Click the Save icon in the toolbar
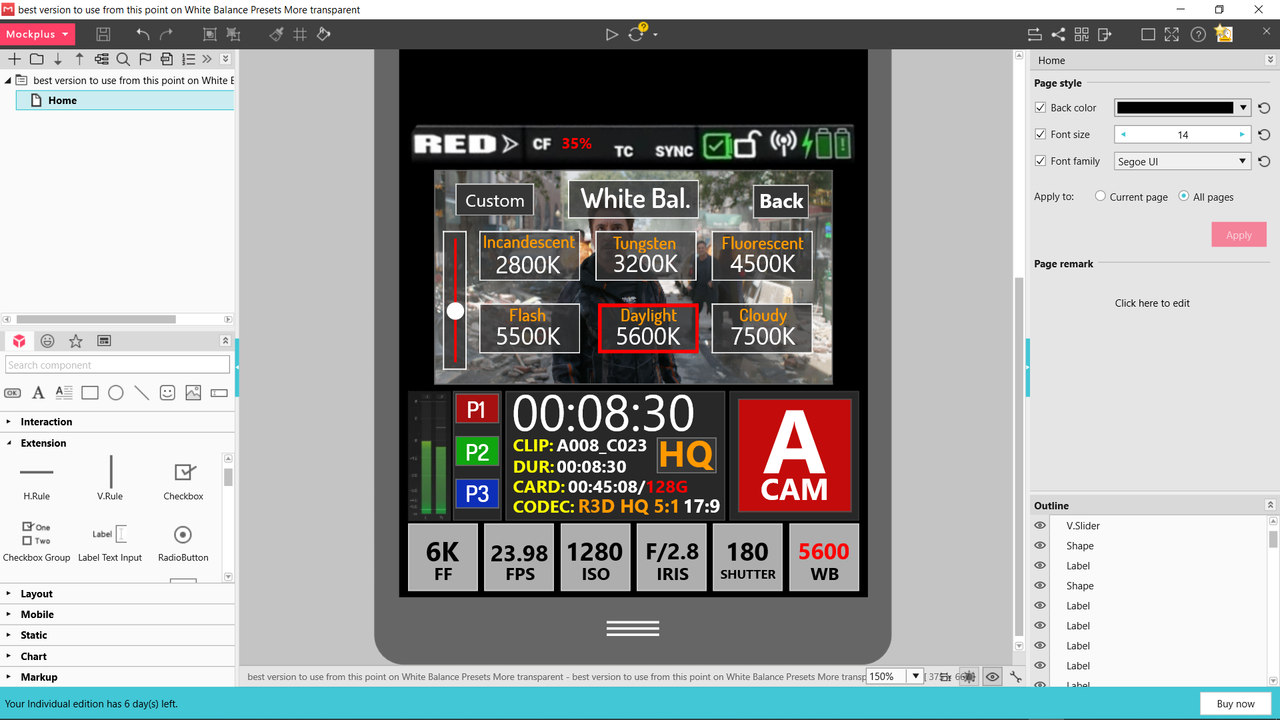Screen dimensions: 1280x720 (x=103, y=34)
